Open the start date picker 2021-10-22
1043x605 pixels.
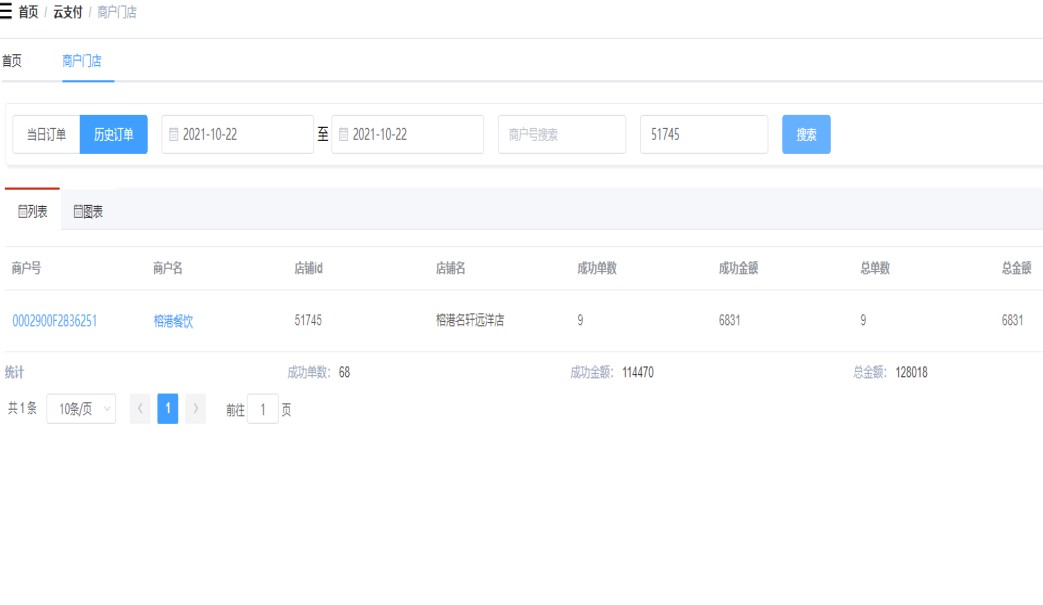click(x=238, y=135)
